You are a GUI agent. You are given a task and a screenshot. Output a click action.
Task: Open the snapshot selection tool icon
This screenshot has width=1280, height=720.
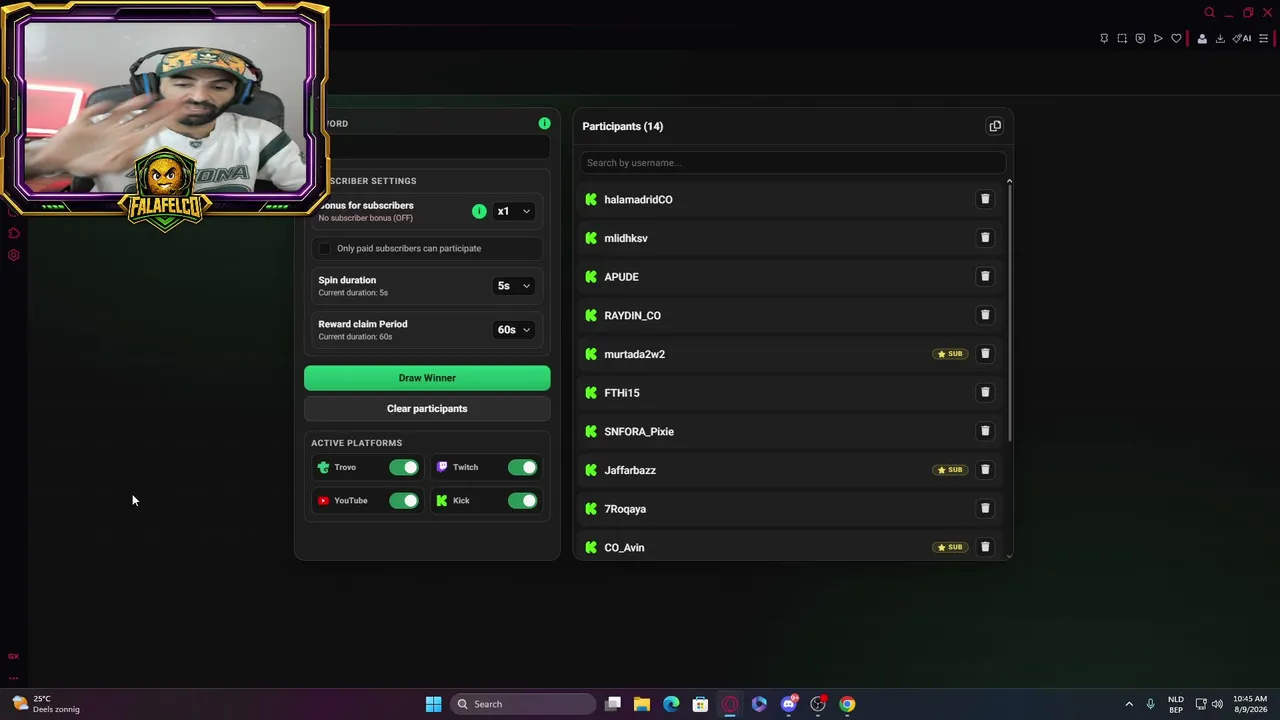coord(1122,39)
